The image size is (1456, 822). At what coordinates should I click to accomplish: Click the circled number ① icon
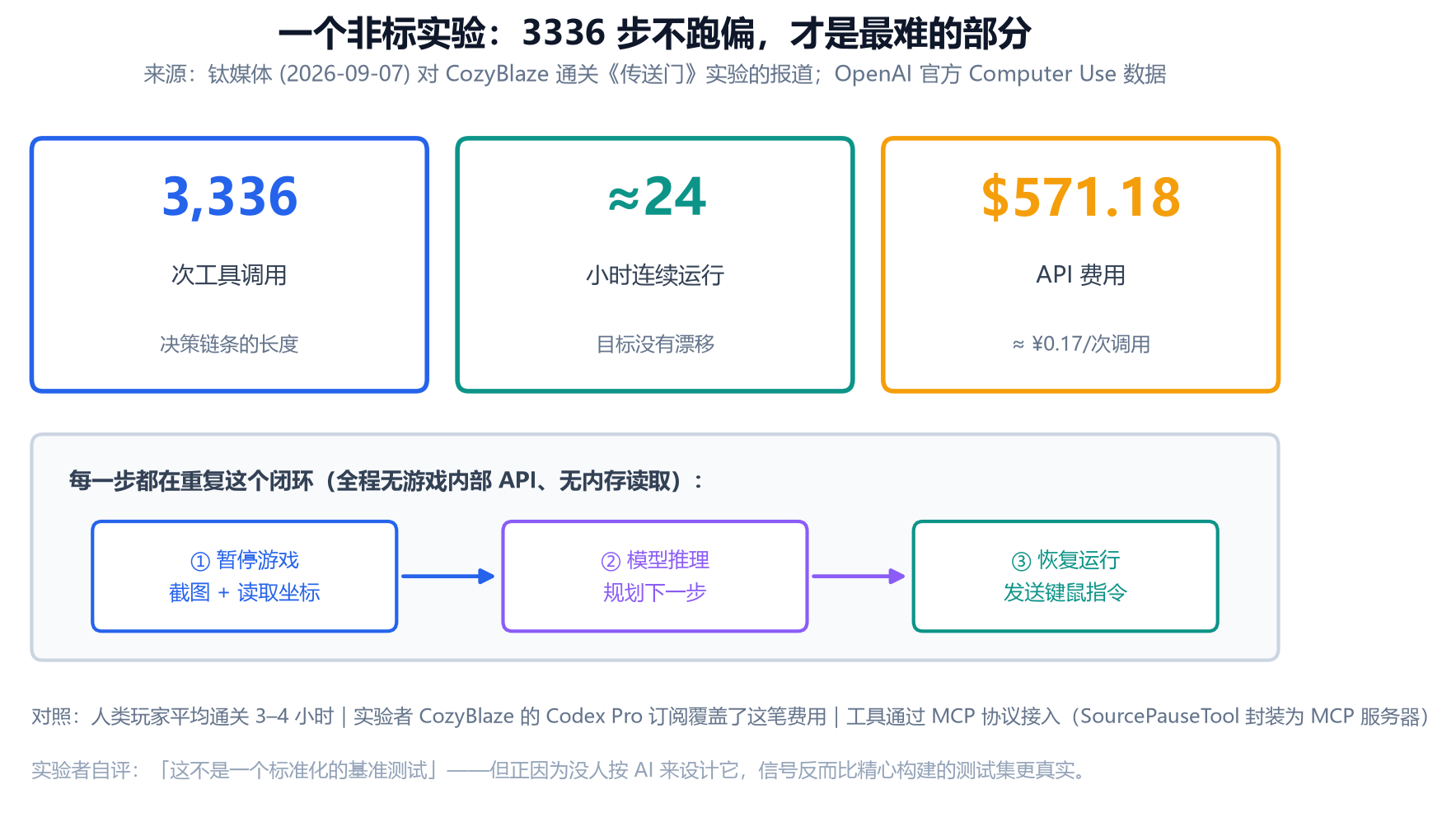coord(200,562)
